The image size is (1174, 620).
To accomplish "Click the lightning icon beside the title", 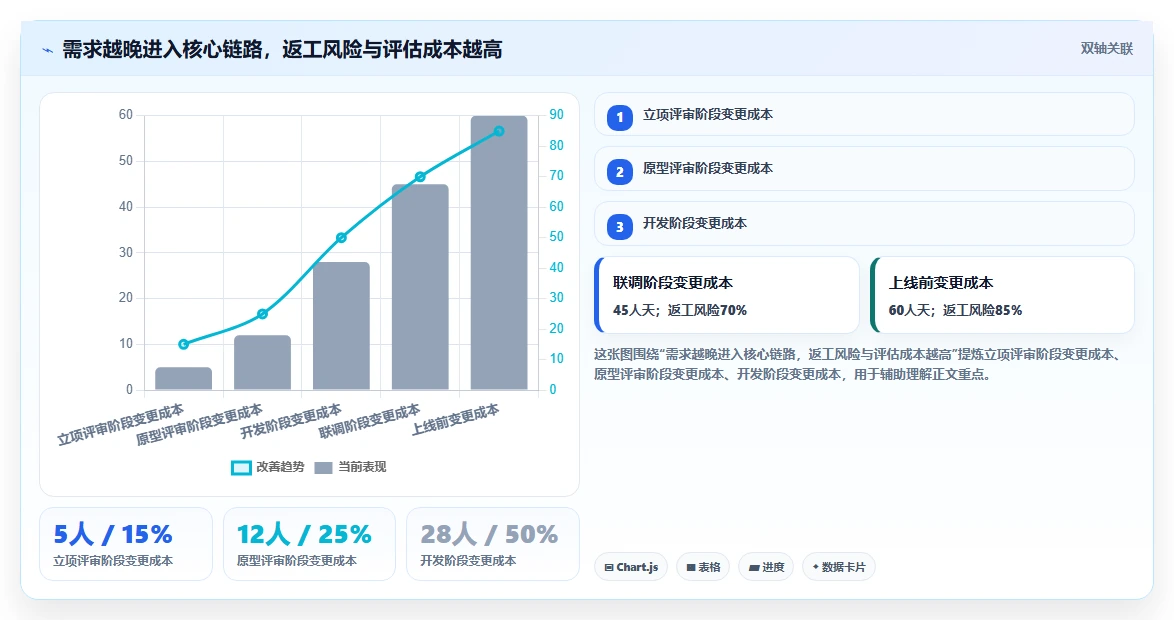I will 47,50.
